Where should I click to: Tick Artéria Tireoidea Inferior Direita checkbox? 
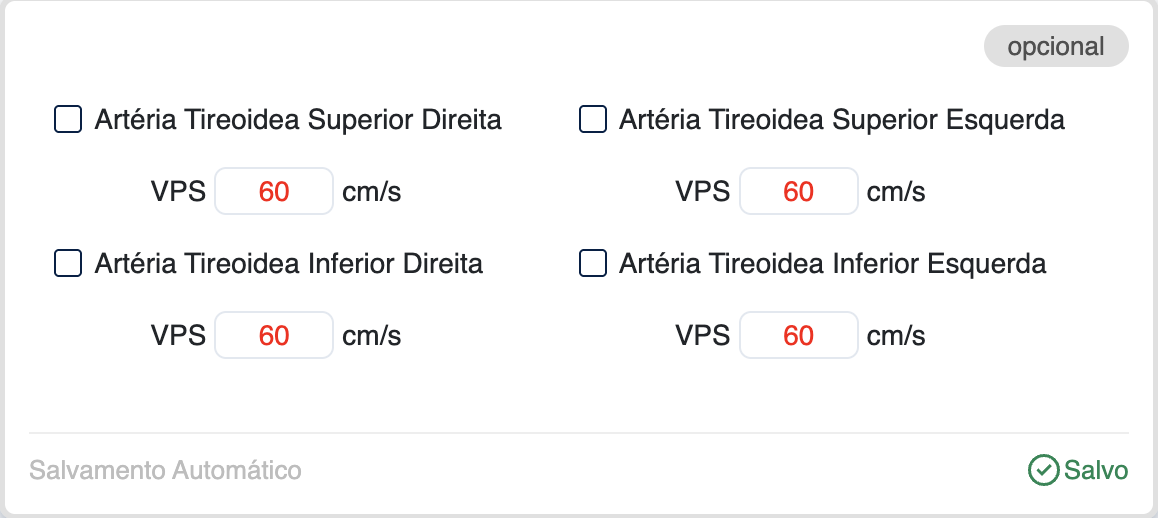coord(68,264)
